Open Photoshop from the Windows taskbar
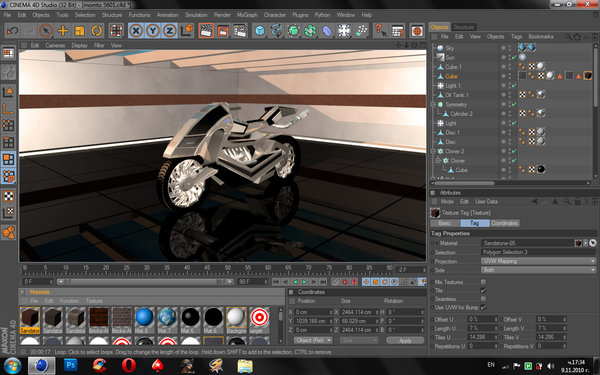This screenshot has height=375, width=600. [x=70, y=366]
